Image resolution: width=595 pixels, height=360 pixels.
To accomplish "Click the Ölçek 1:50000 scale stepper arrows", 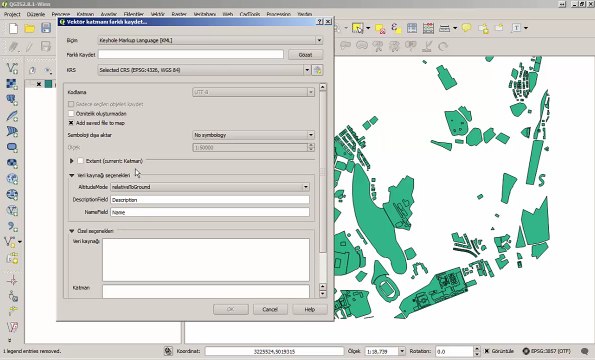I will pyautogui.click(x=311, y=148).
